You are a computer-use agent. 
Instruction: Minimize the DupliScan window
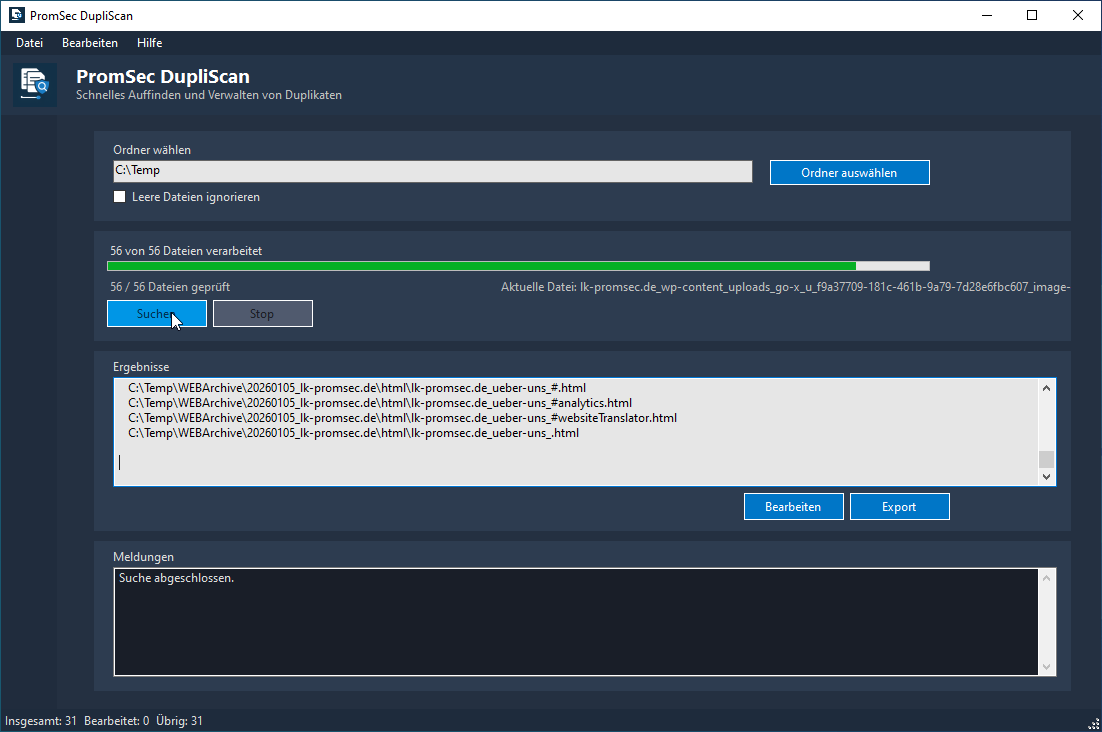point(987,15)
